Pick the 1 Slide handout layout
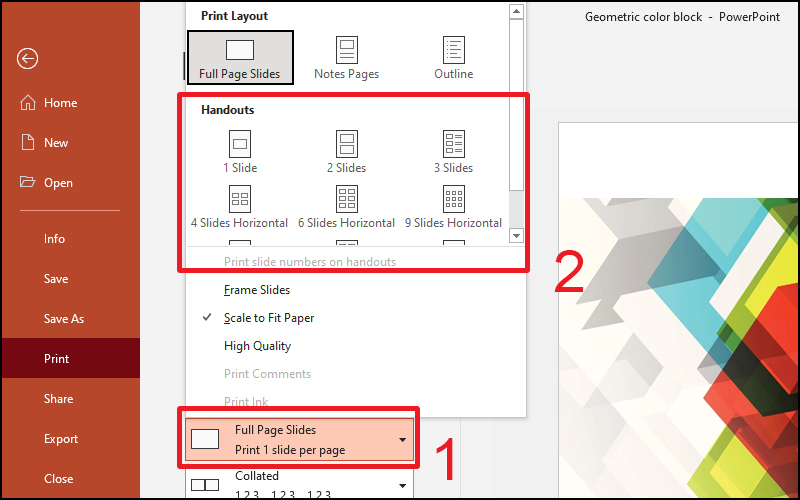 [240, 152]
